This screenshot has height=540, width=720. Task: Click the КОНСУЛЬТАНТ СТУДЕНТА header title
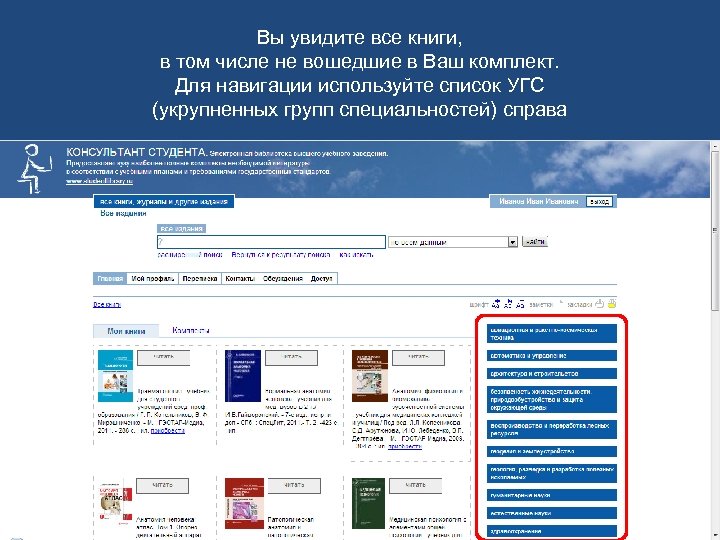click(x=136, y=152)
